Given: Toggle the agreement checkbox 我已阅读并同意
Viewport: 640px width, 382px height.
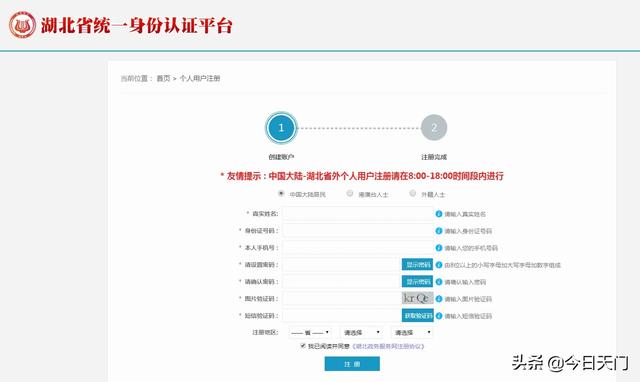Looking at the screenshot, I should [x=303, y=346].
